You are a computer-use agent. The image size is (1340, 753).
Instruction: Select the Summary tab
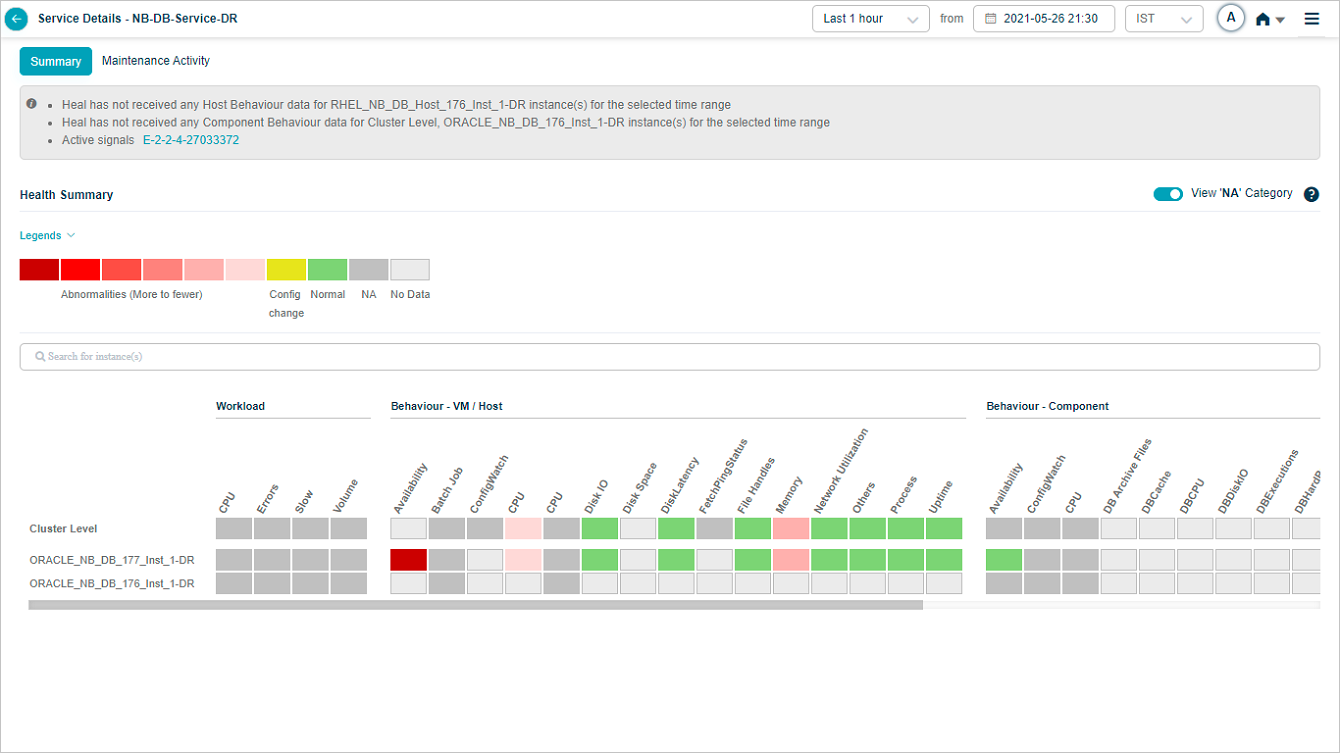[56, 62]
